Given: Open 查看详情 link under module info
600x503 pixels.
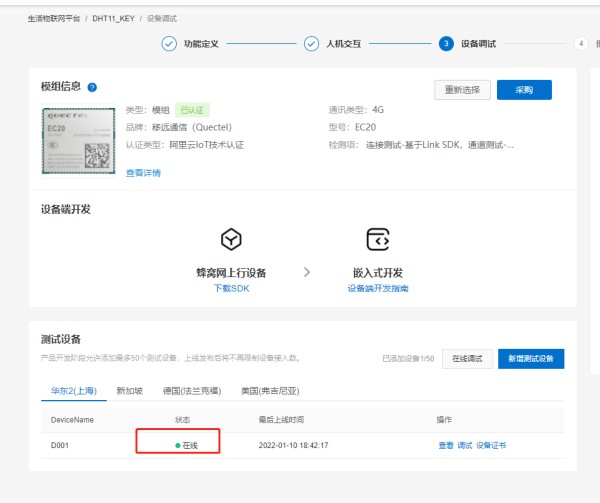Looking at the screenshot, I should pos(143,173).
